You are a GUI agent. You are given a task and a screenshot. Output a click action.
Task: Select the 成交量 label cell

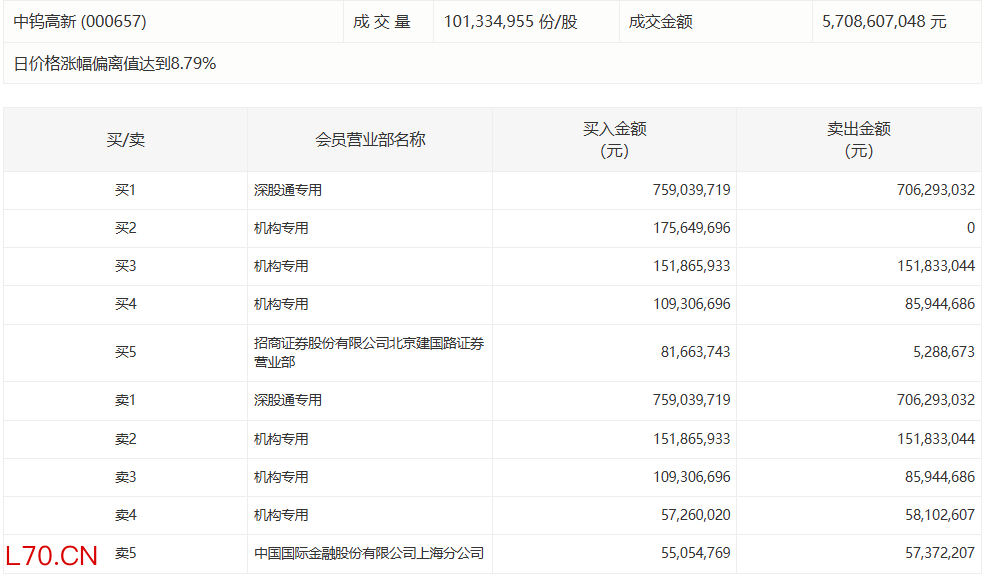click(x=381, y=21)
